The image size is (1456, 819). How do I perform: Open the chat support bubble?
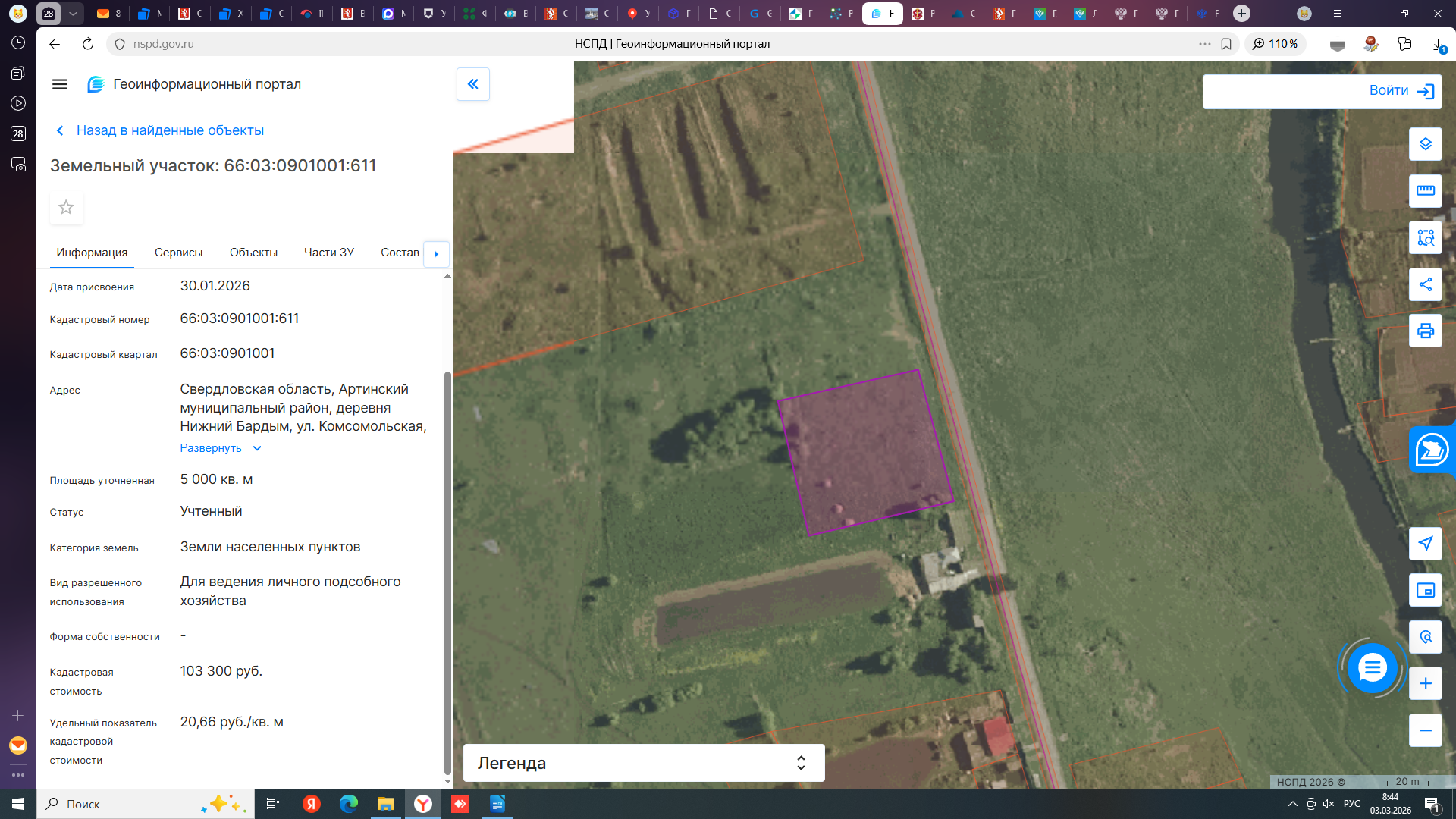[1371, 668]
